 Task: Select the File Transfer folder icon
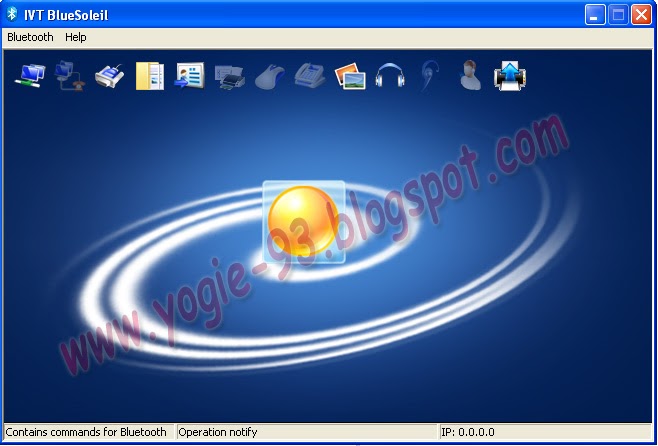point(150,76)
